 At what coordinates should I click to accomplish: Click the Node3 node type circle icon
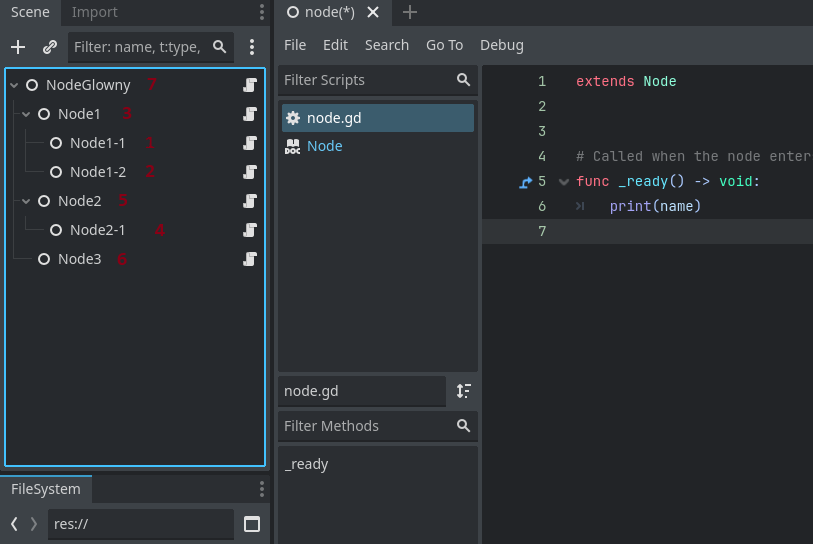(44, 259)
